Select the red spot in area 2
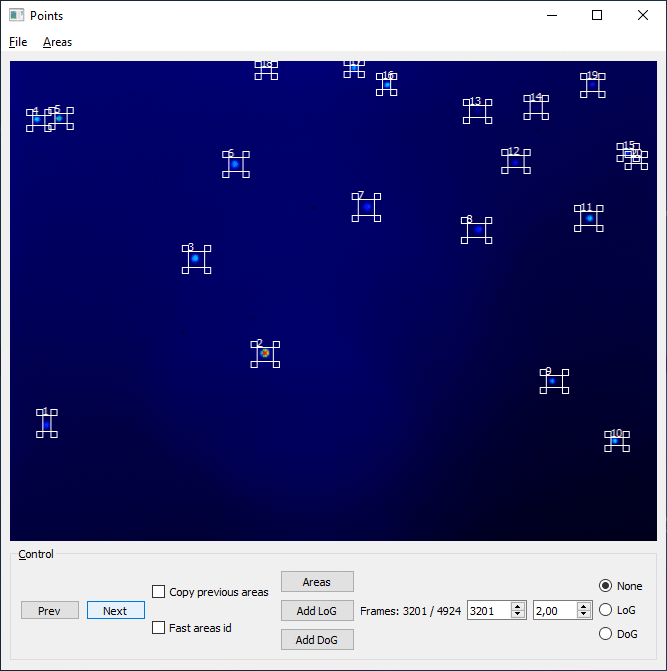Image resolution: width=667 pixels, height=671 pixels. (x=265, y=353)
